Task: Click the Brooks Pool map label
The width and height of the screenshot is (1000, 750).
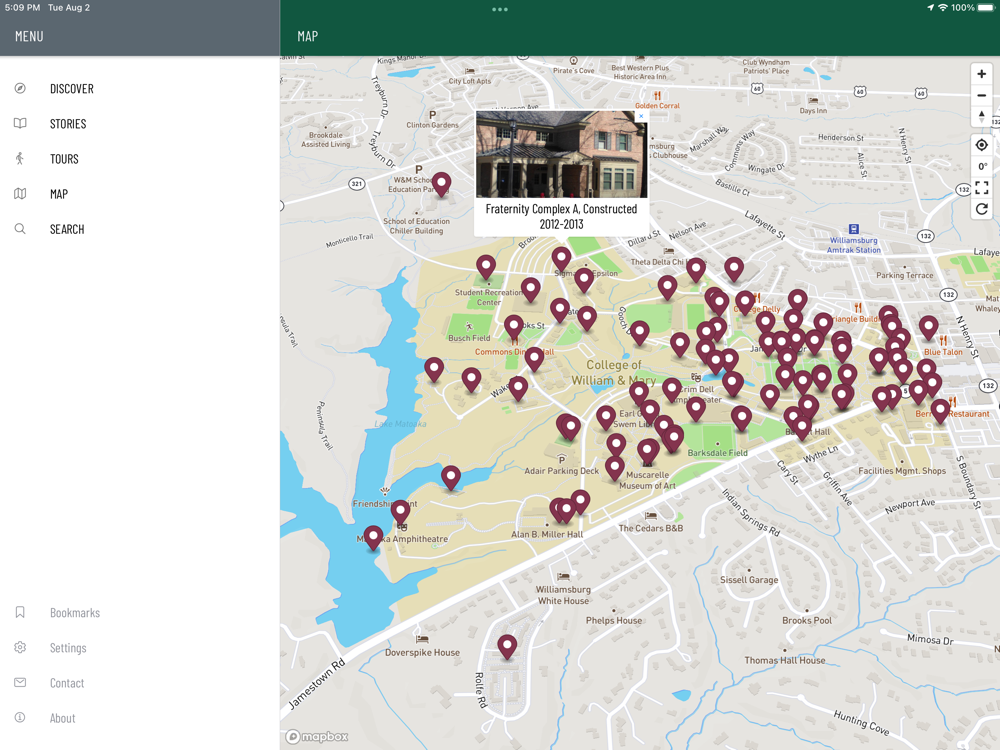Action: [x=807, y=620]
